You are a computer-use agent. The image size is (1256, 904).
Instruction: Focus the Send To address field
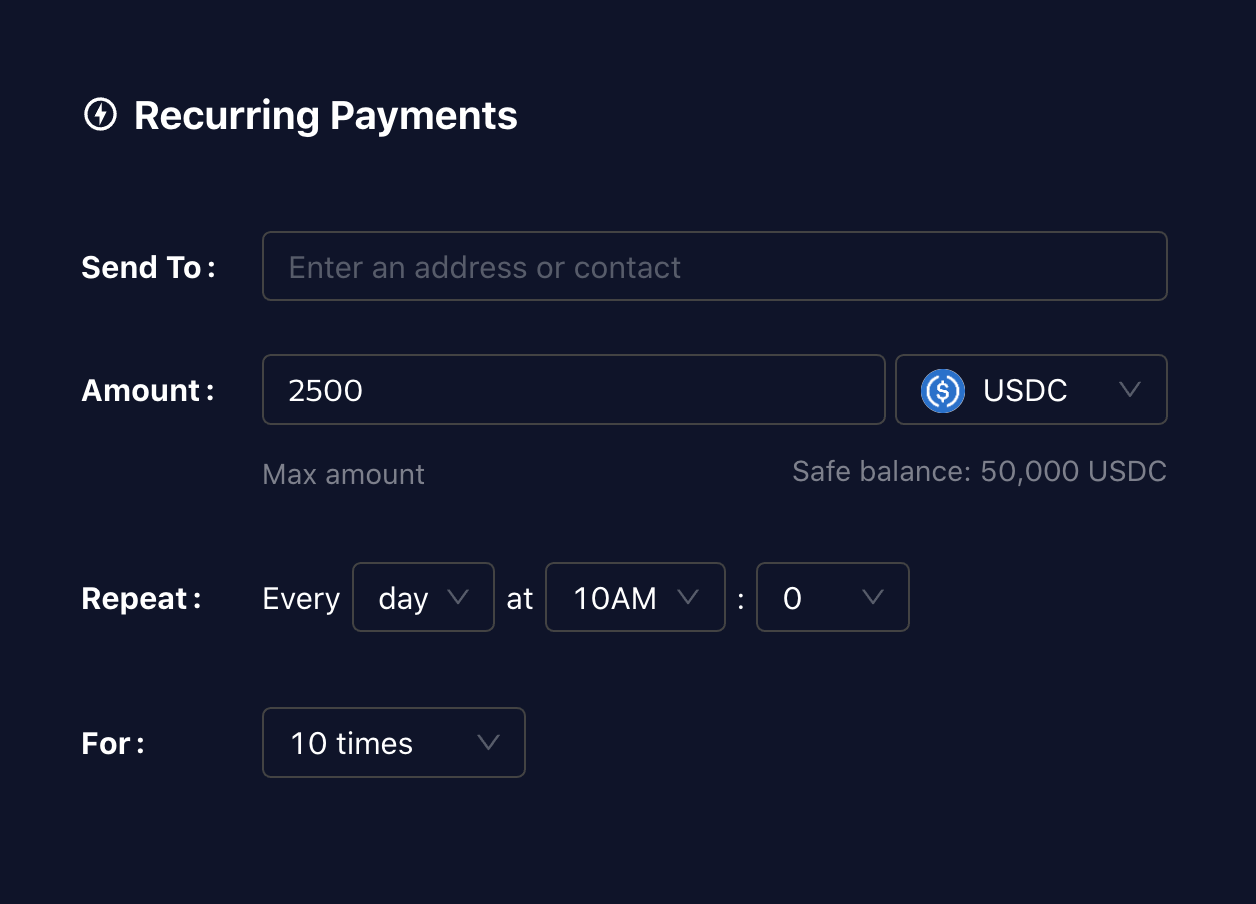coord(715,266)
